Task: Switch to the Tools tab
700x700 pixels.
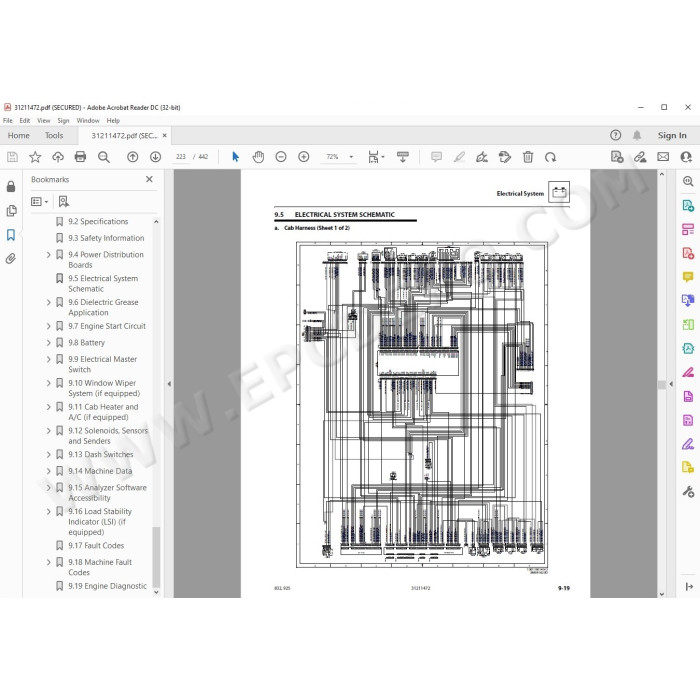Action: (54, 135)
